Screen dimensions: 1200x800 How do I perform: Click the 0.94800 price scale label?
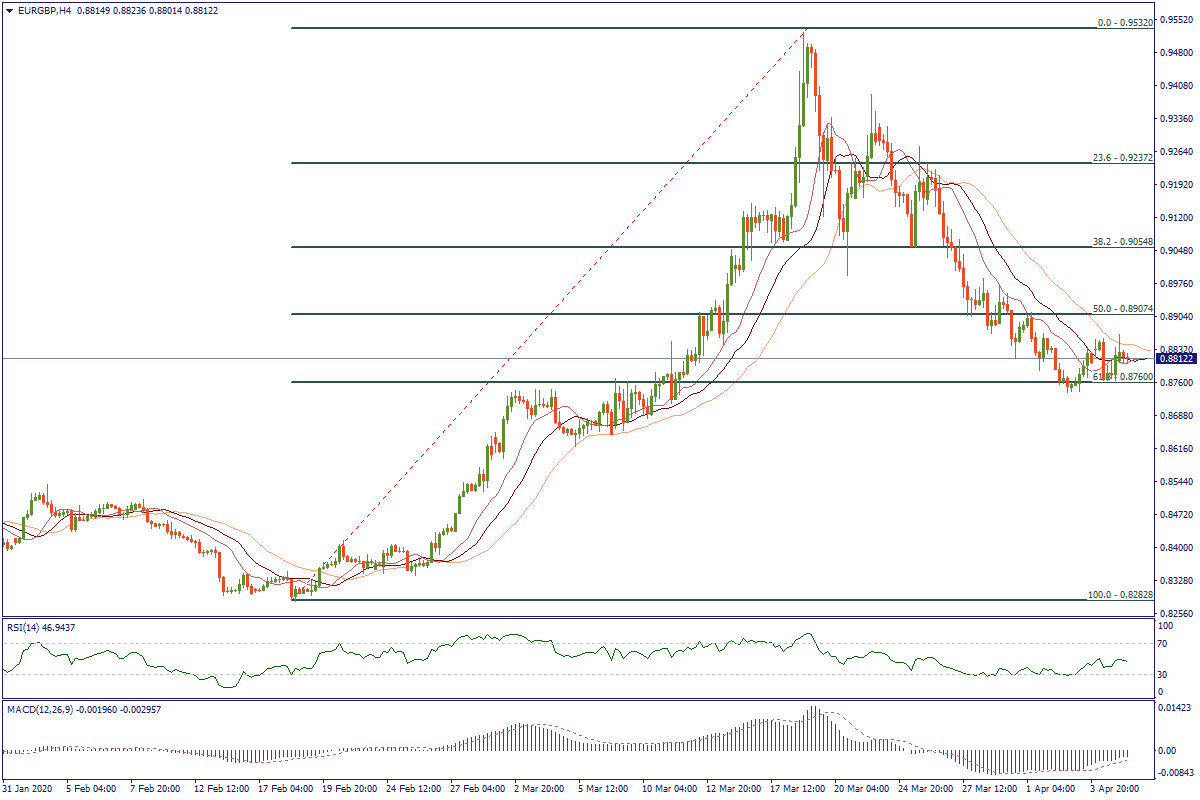[1172, 54]
